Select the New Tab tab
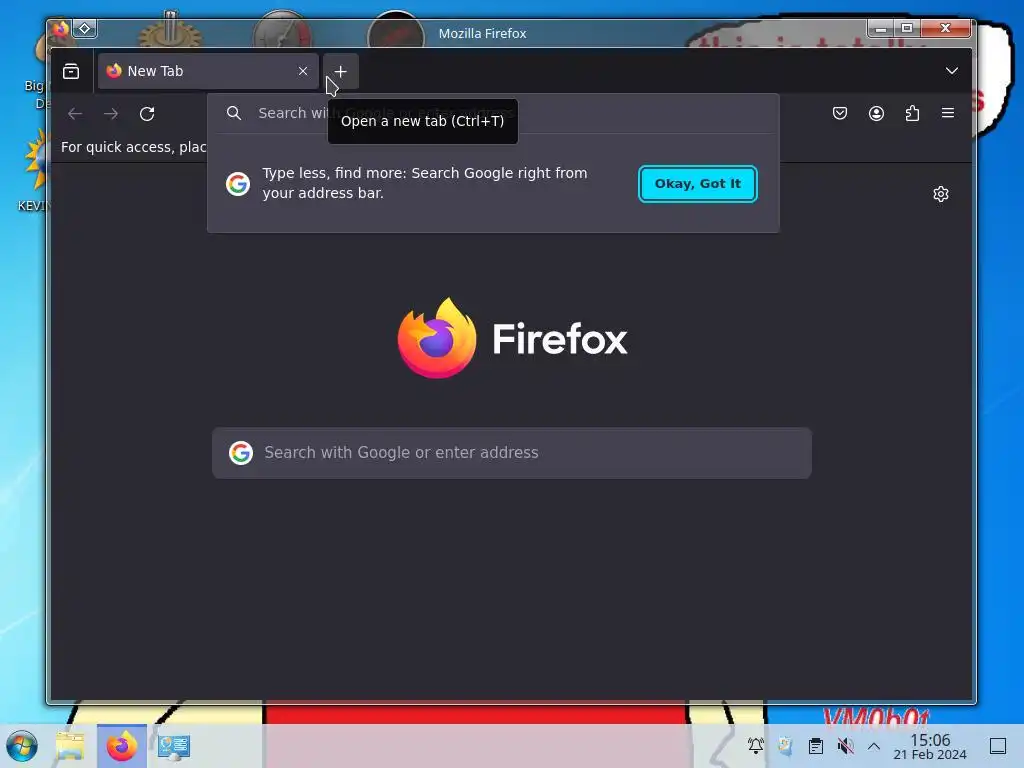This screenshot has width=1024, height=768. click(x=208, y=71)
